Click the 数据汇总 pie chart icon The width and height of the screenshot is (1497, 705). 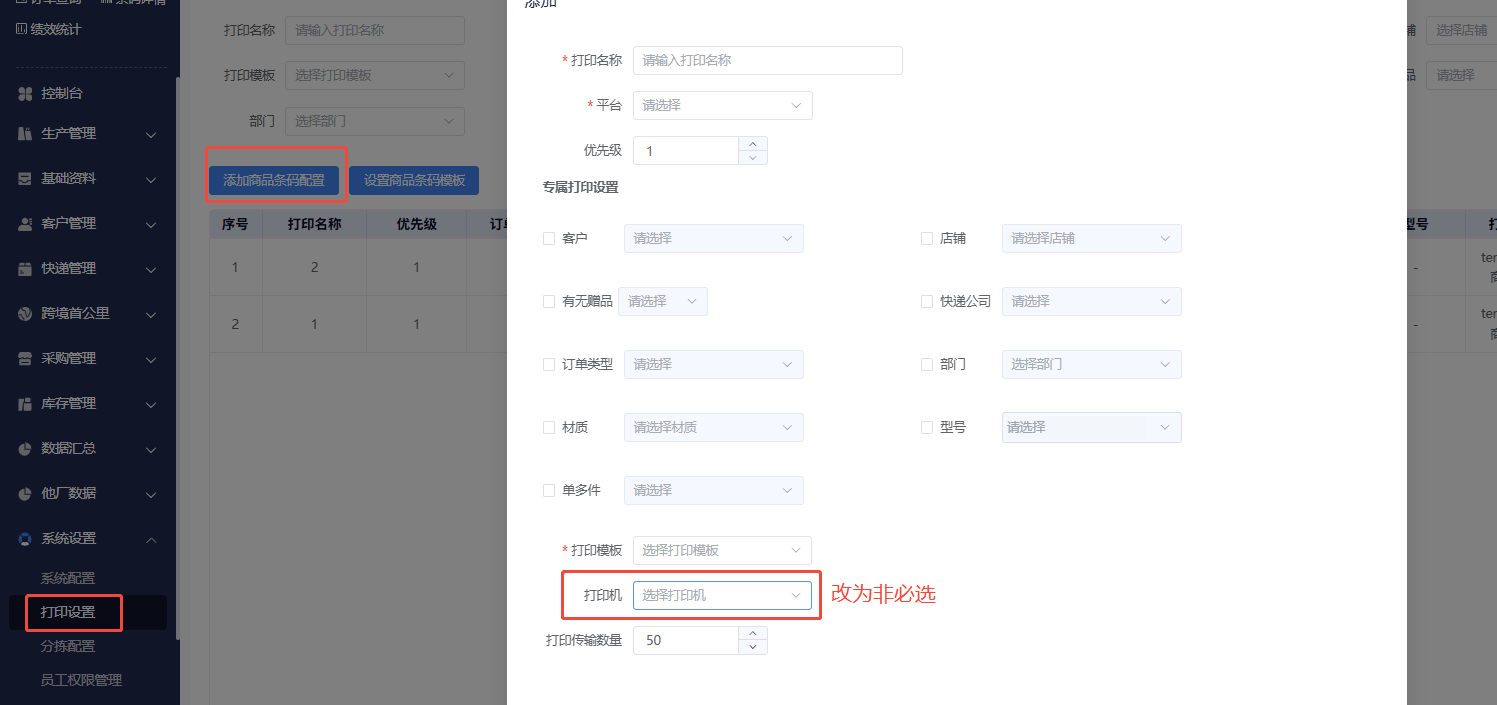tap(26, 449)
